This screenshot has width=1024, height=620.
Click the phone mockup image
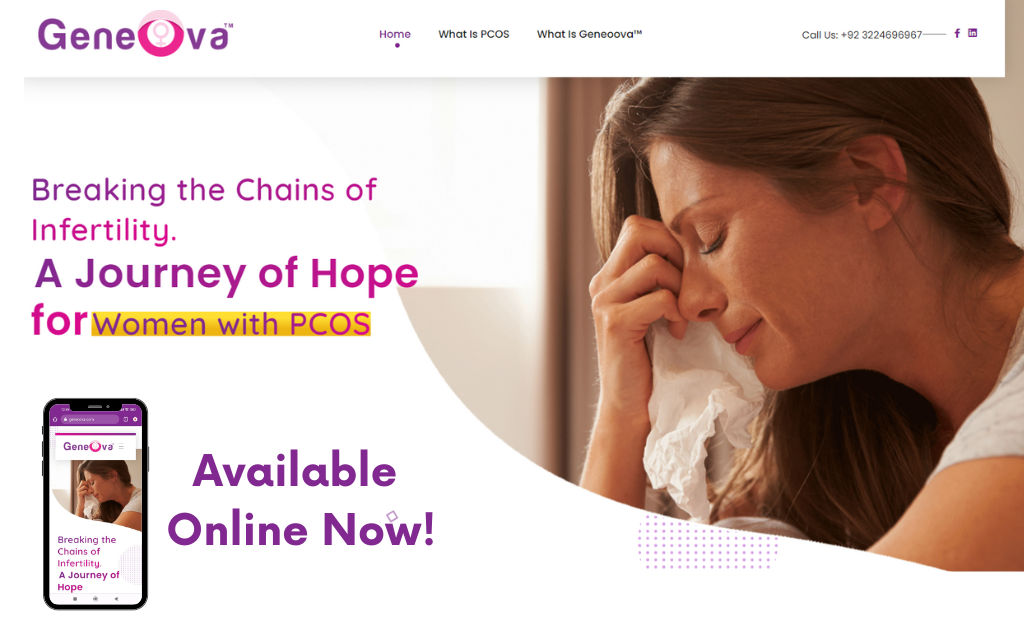tap(95, 504)
